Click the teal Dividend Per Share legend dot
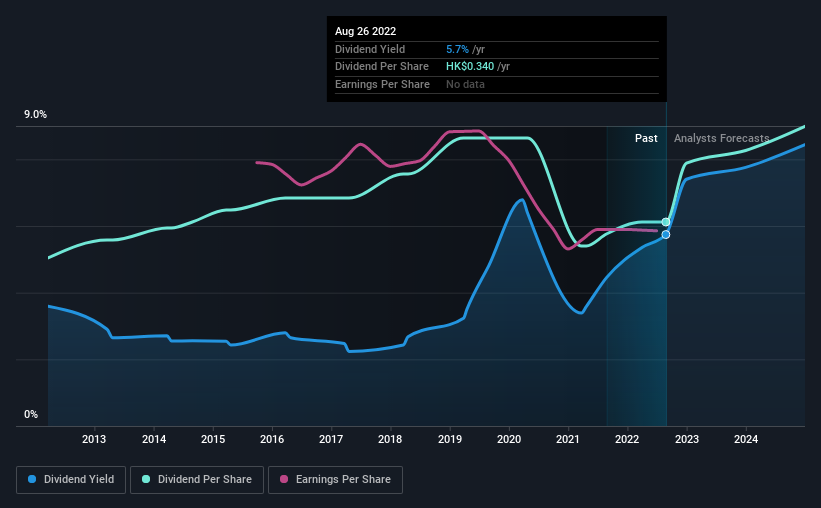821x508 pixels. [x=146, y=479]
